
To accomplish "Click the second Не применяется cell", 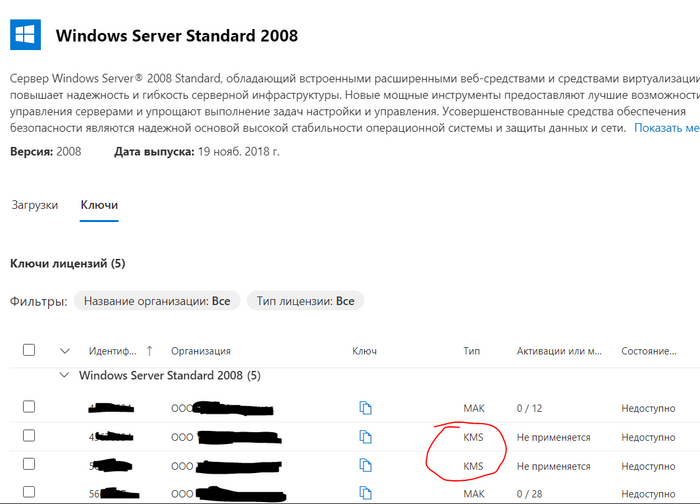I will [x=554, y=467].
